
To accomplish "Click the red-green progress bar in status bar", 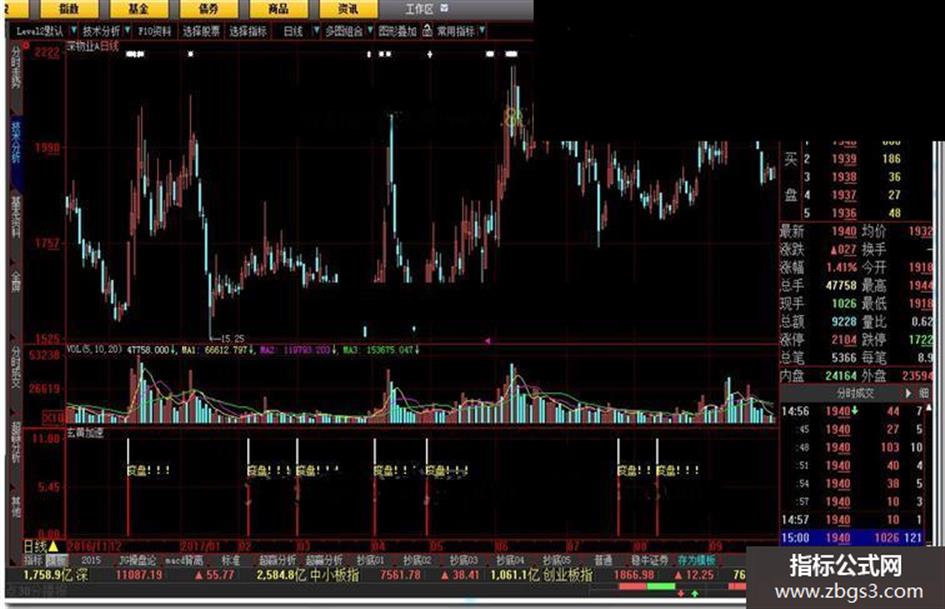I will (x=647, y=586).
